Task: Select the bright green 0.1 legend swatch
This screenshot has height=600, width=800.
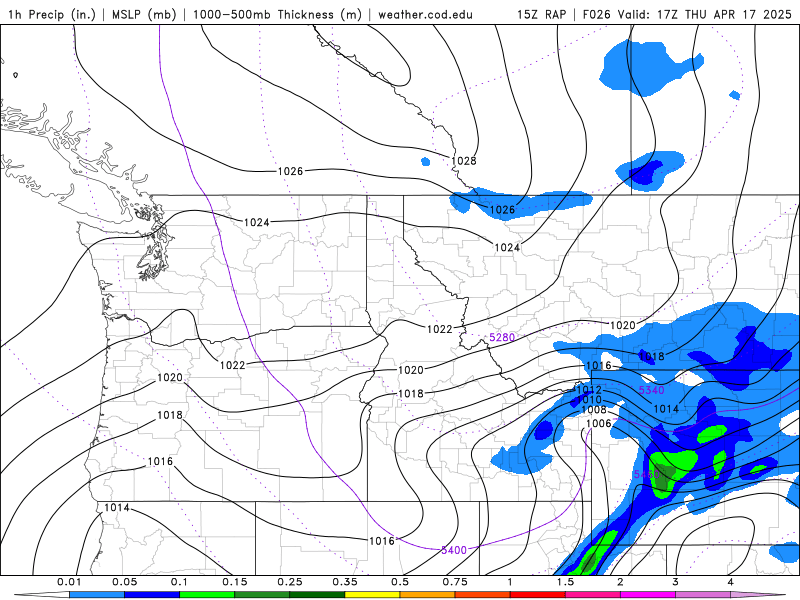Action: [207, 595]
